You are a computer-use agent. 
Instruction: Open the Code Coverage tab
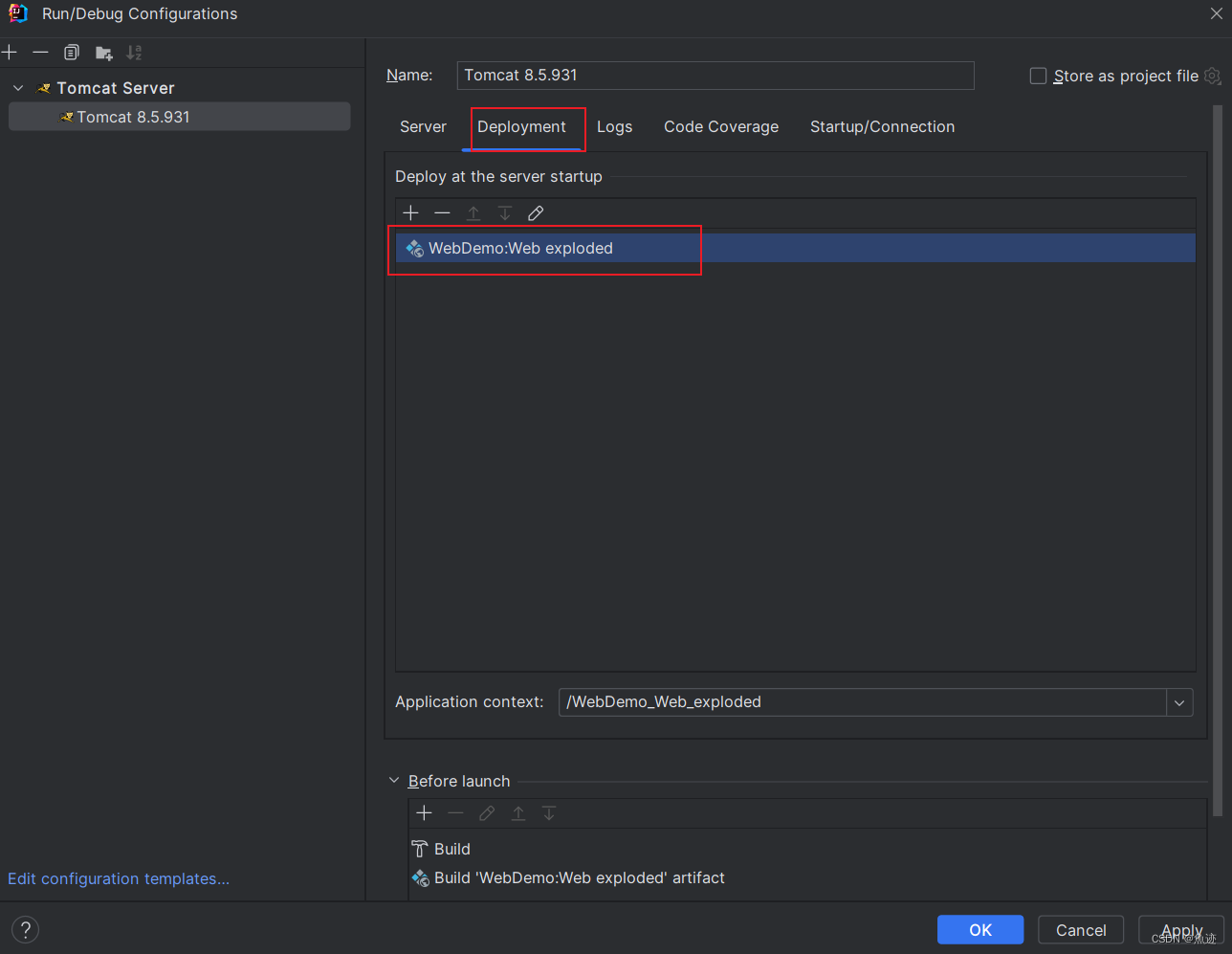(721, 126)
